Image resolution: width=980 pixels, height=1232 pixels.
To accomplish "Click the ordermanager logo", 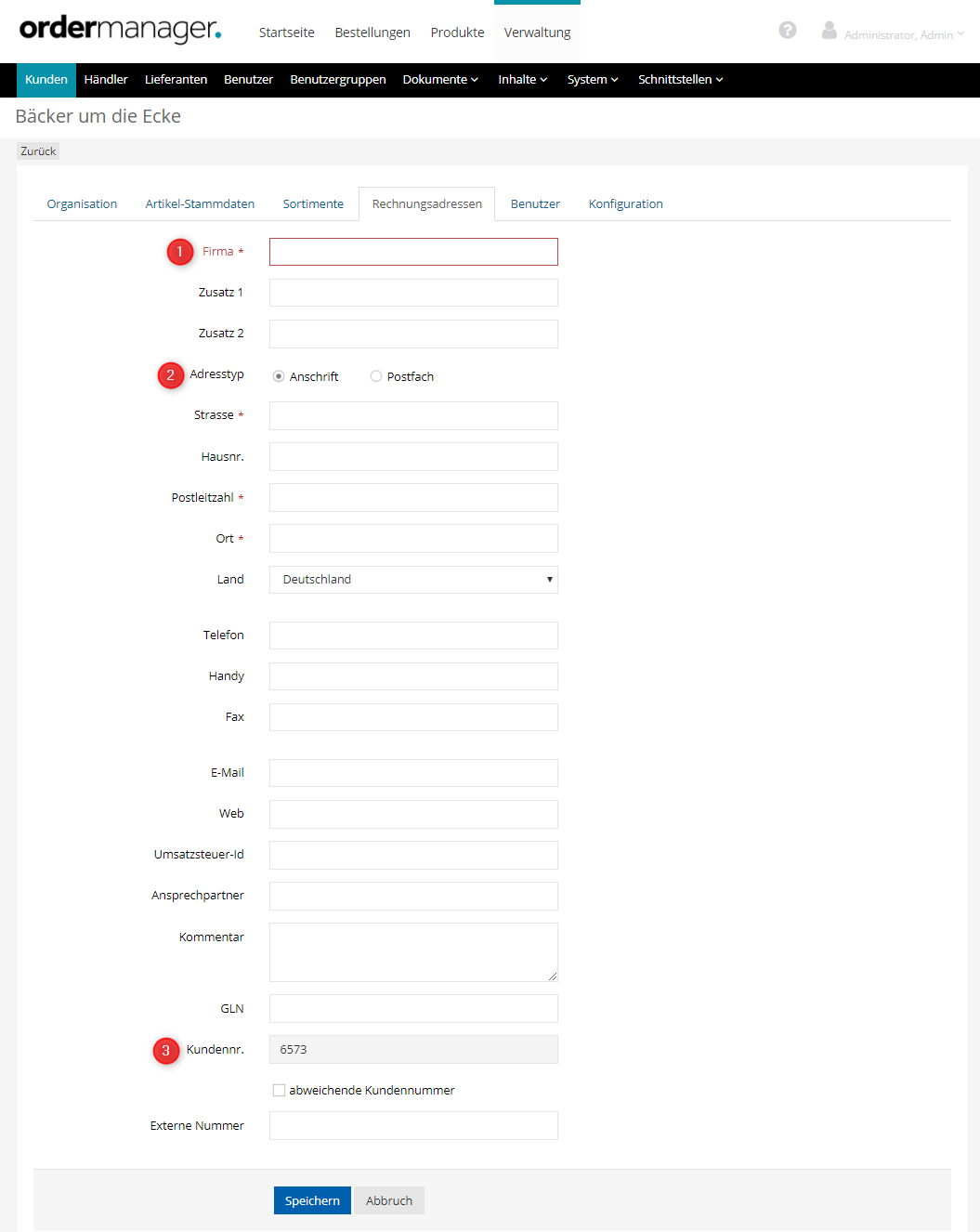I will pos(120,30).
